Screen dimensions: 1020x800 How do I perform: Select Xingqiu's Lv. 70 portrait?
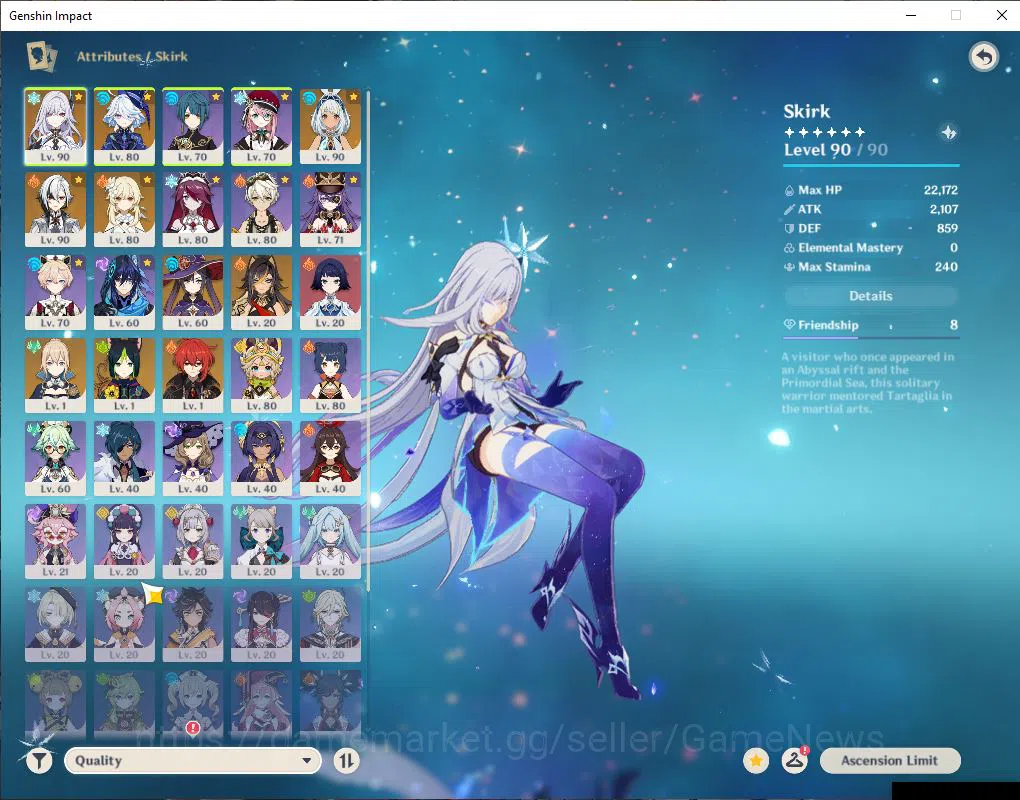coord(193,126)
